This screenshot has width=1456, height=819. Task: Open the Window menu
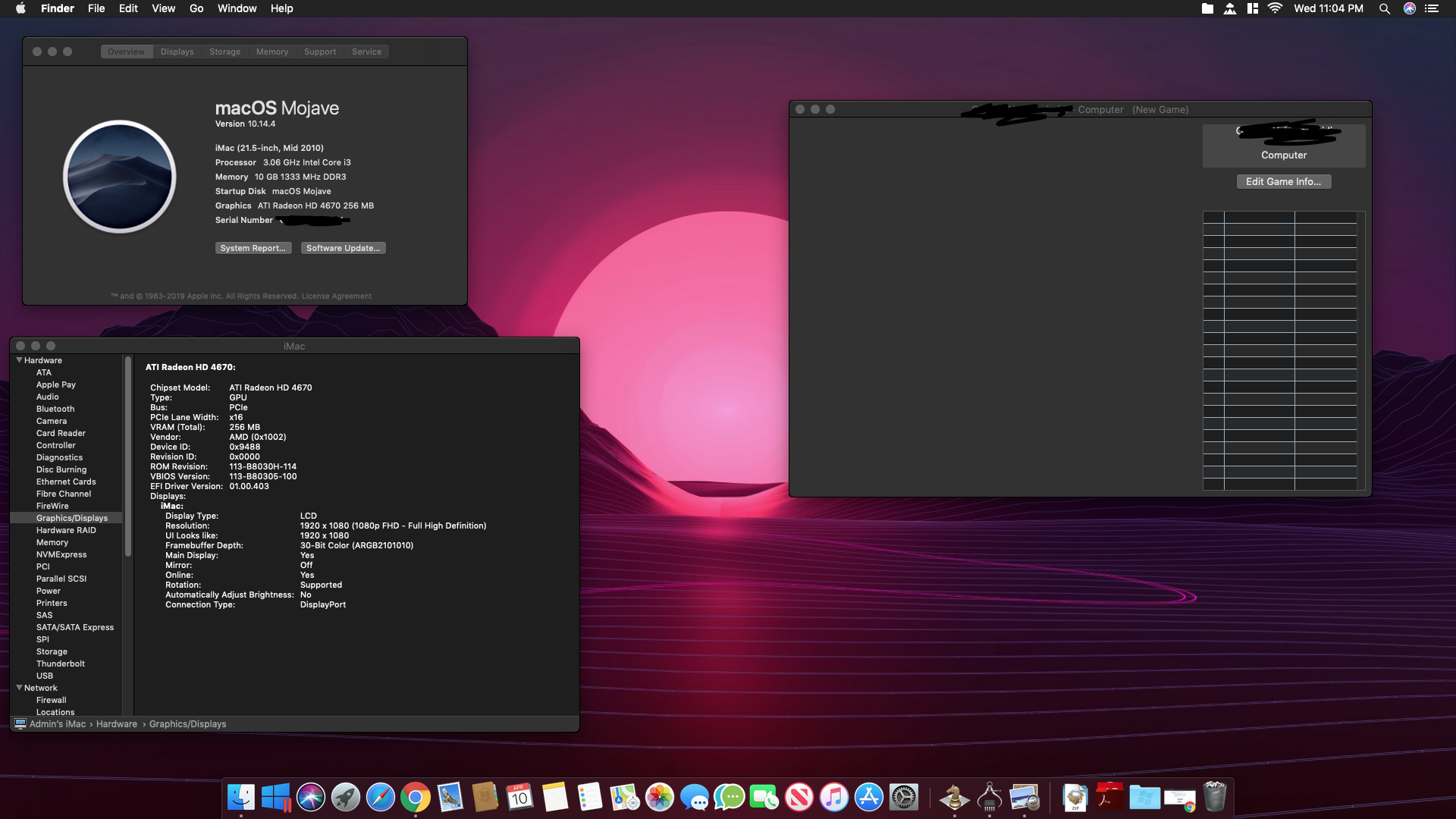pos(237,8)
